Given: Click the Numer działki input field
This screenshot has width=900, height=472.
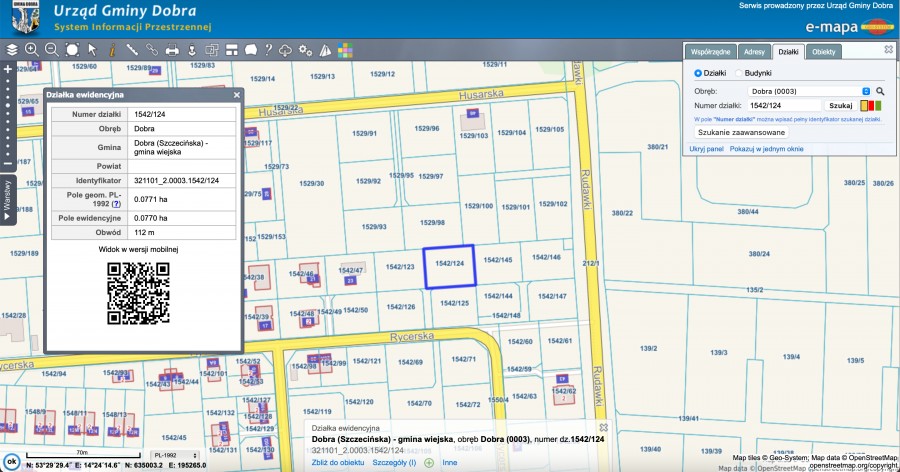Looking at the screenshot, I should [x=784, y=105].
